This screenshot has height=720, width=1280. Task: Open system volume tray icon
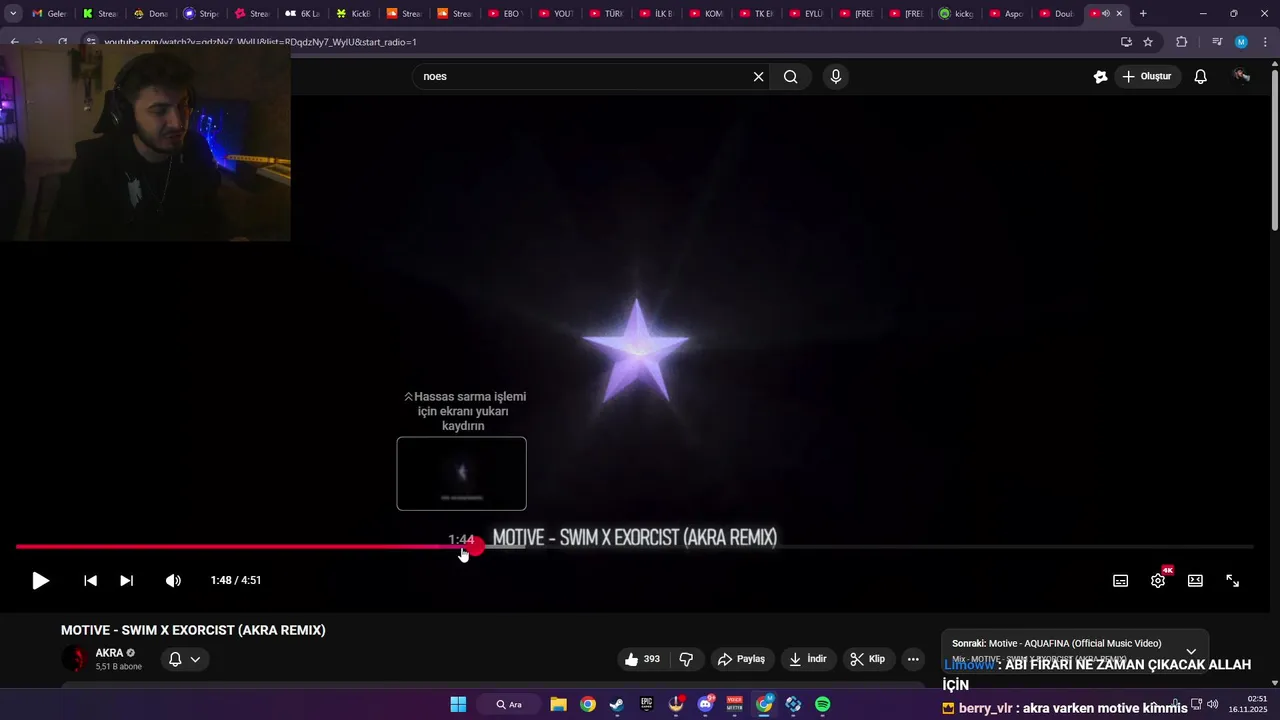1212,704
